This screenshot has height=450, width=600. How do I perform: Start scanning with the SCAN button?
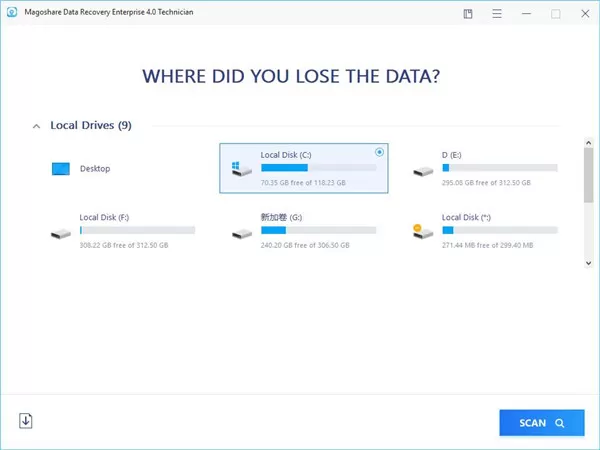(x=542, y=423)
